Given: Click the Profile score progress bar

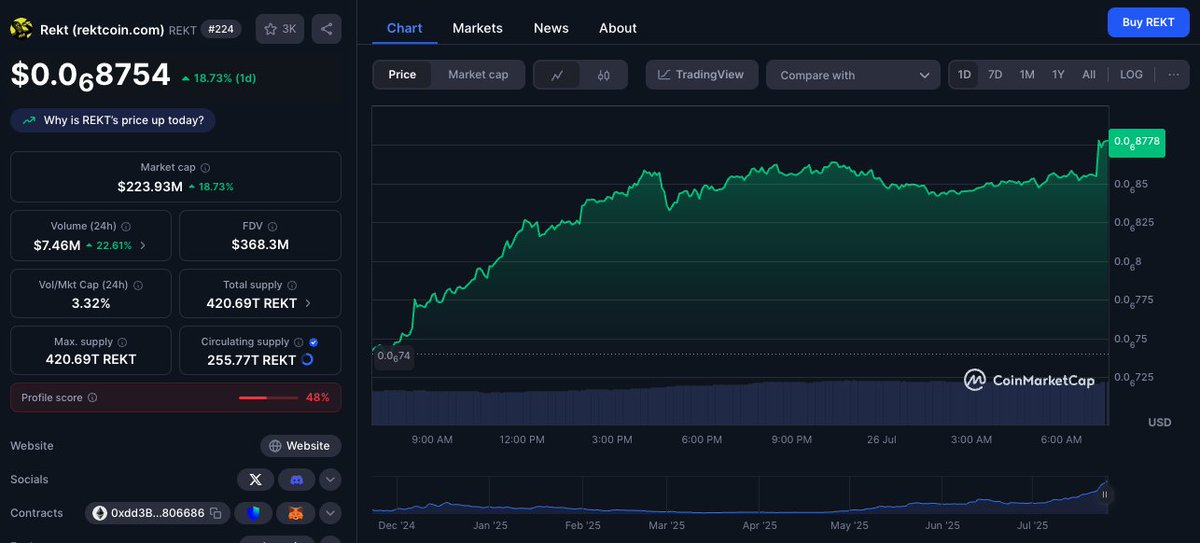Looking at the screenshot, I should click(267, 398).
